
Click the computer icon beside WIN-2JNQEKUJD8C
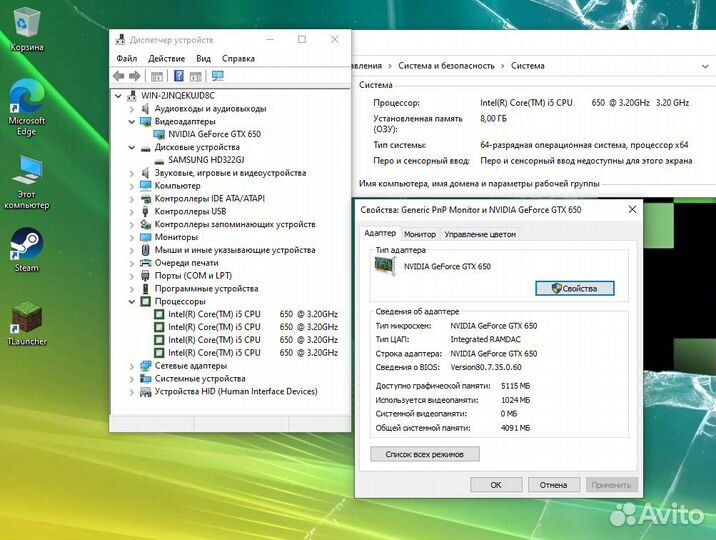(x=132, y=95)
